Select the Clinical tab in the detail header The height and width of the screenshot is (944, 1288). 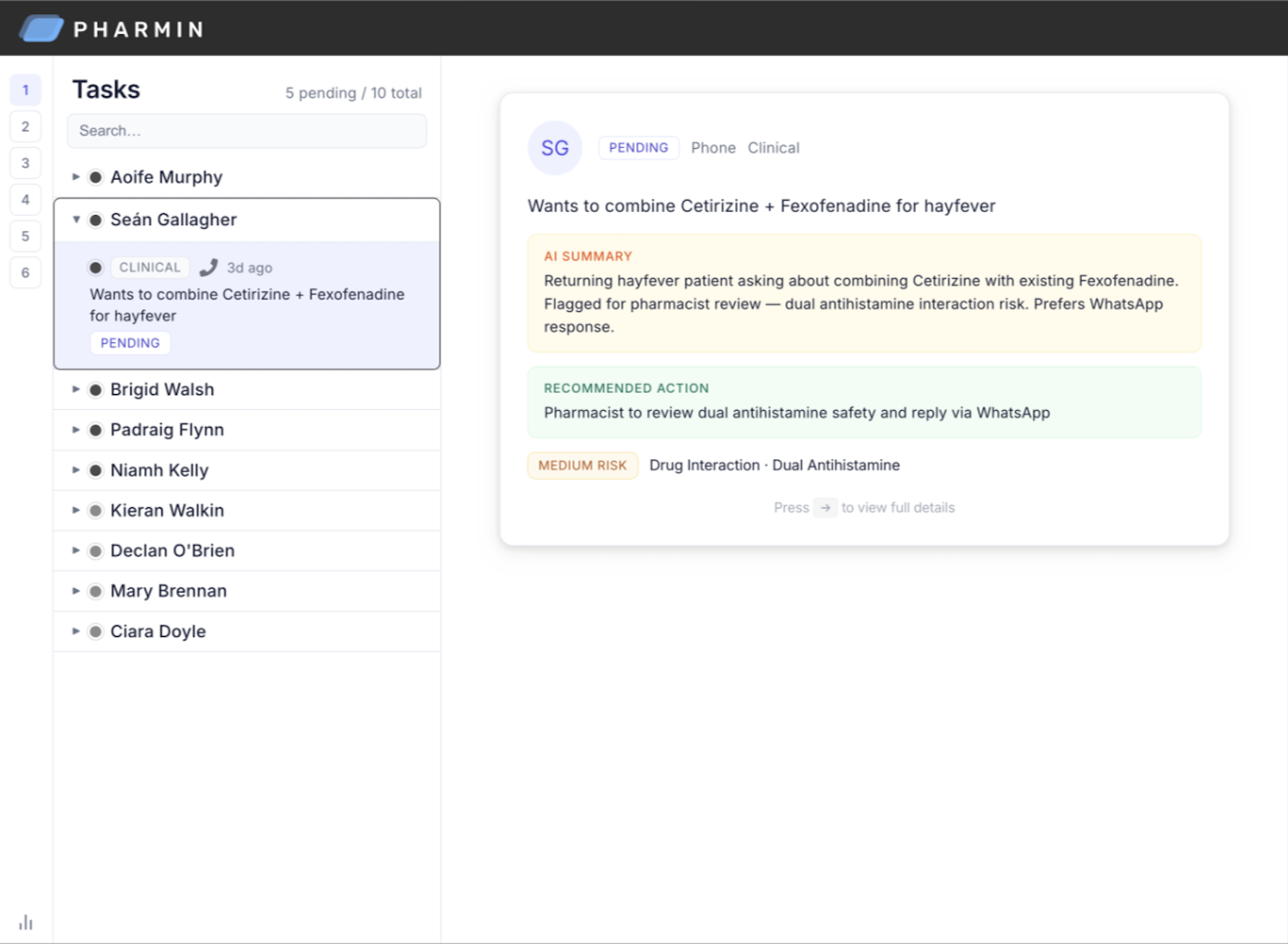click(x=772, y=147)
